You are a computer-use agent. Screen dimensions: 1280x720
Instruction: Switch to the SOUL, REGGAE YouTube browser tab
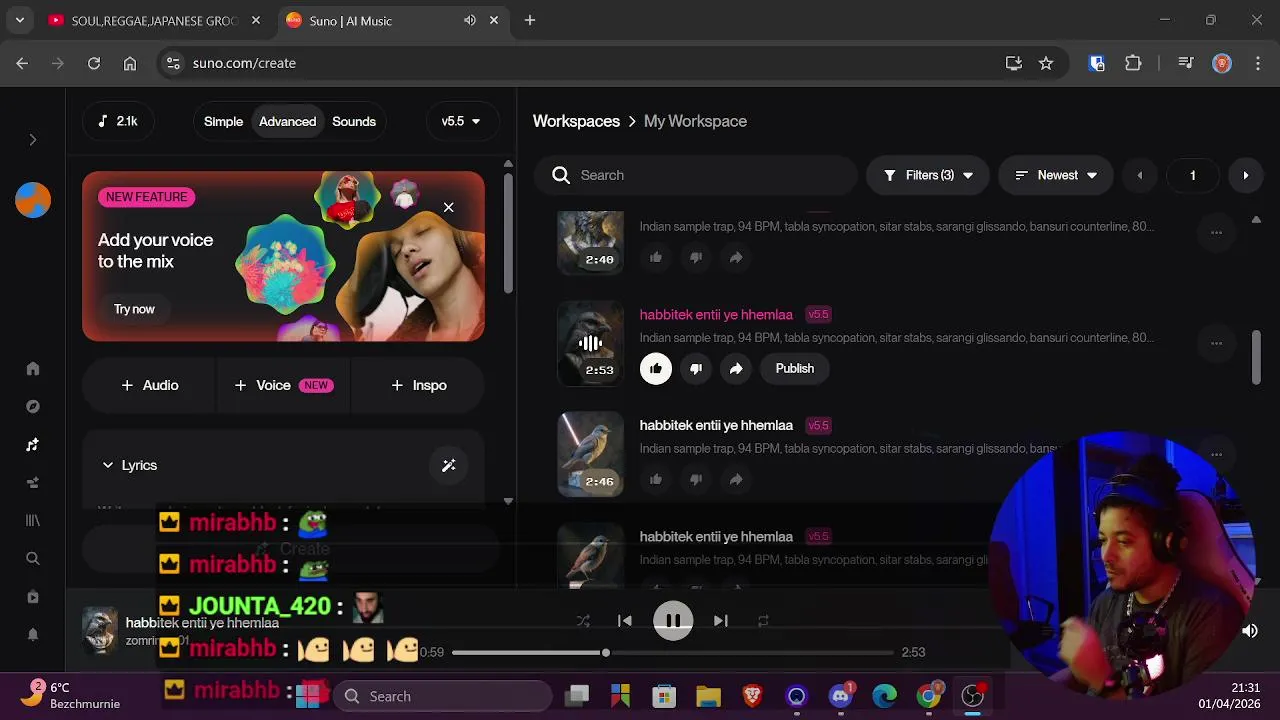point(155,20)
